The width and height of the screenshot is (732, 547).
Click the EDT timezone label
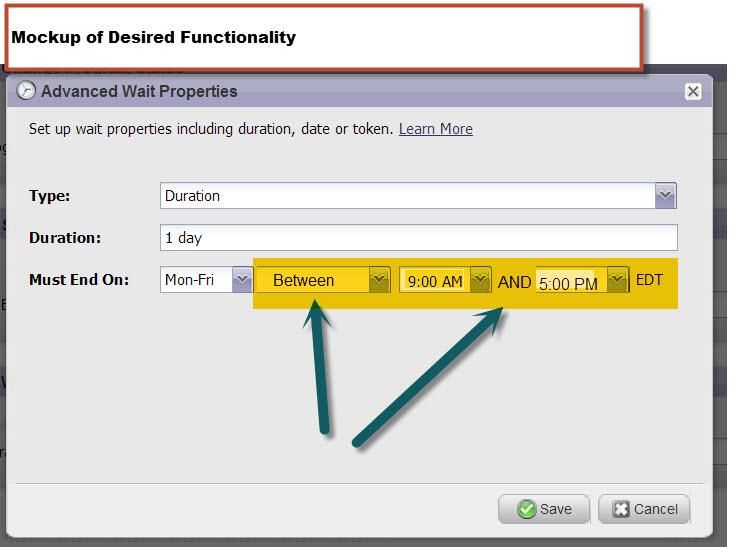coord(649,280)
